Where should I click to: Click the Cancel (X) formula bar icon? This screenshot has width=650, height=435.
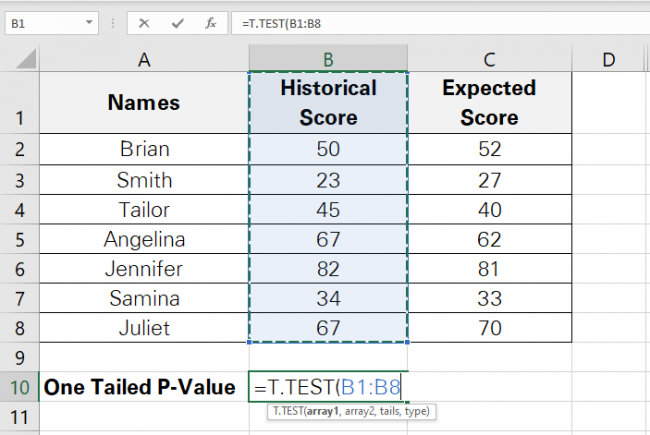146,21
